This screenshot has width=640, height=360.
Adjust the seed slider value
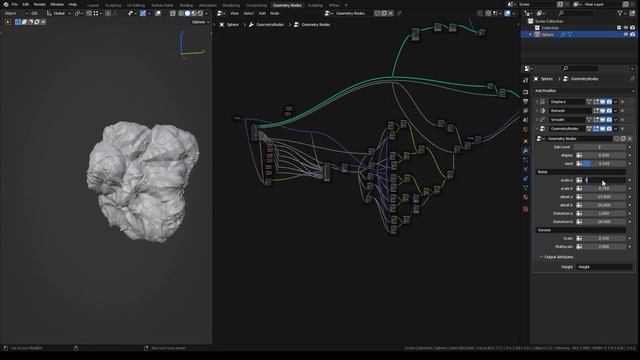[x=604, y=164]
